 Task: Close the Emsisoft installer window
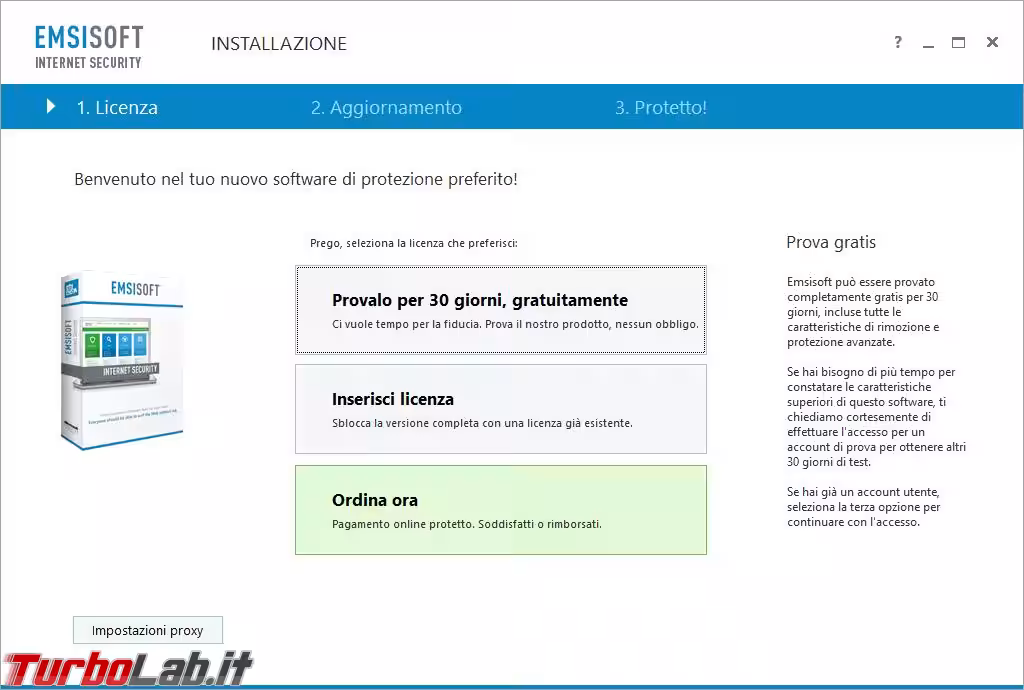[992, 42]
